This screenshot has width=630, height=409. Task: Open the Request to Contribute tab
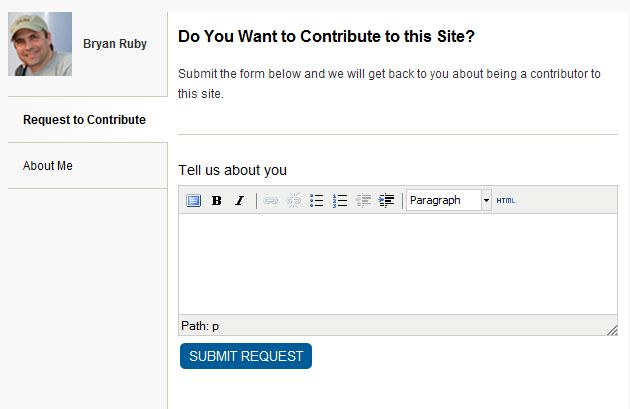(x=84, y=120)
